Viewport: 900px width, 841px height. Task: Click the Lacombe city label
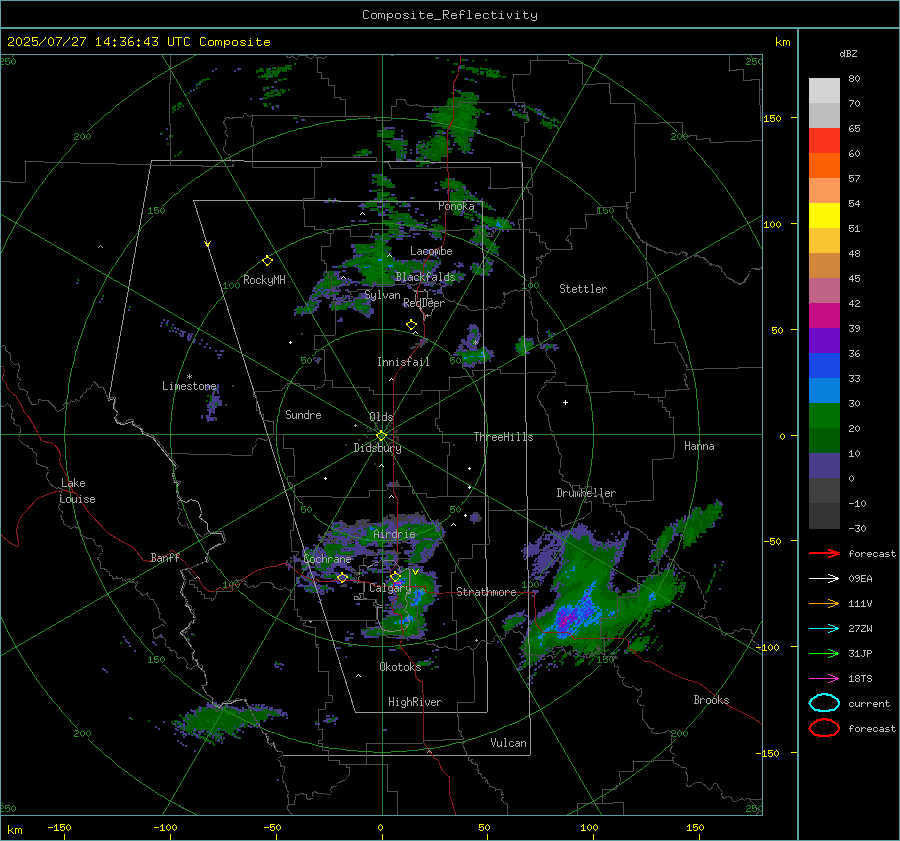(431, 251)
